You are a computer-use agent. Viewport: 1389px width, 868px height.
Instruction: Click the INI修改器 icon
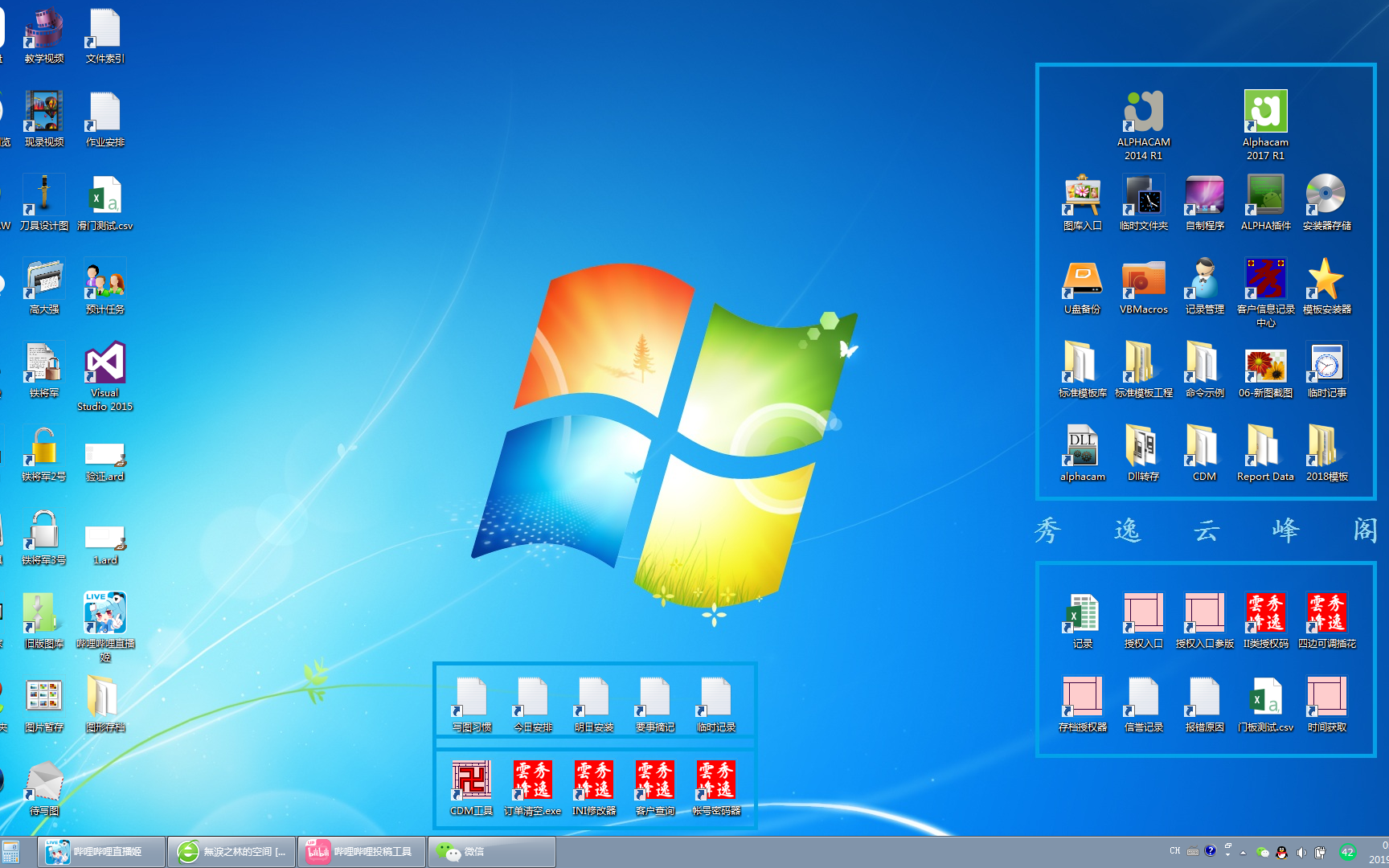pos(593,788)
